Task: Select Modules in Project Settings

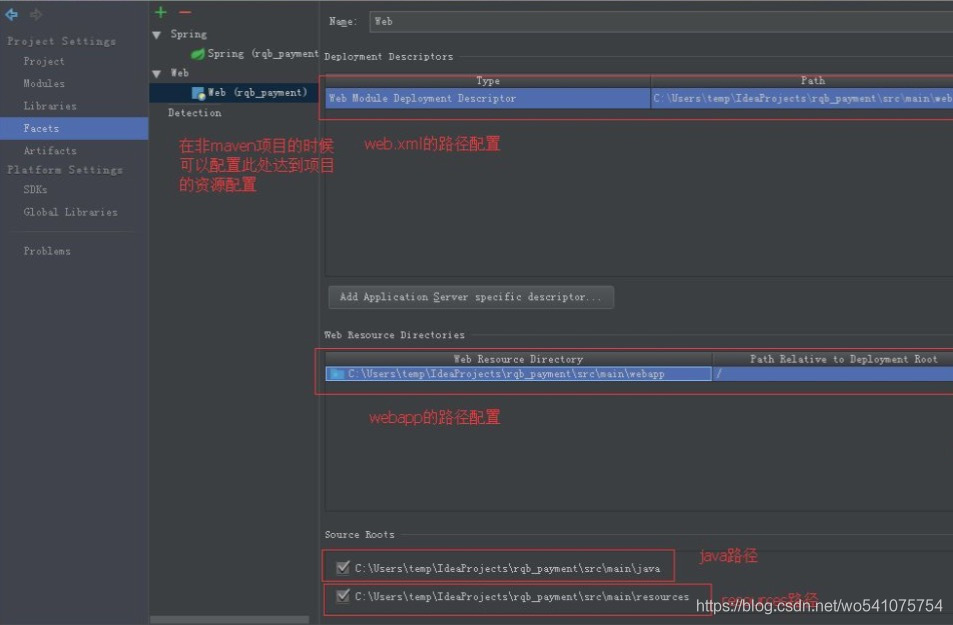Action: point(43,83)
